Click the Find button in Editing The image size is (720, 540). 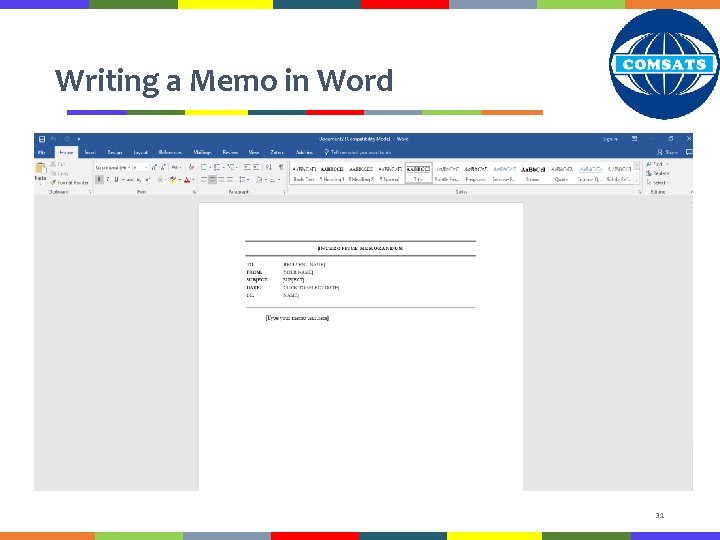point(657,164)
